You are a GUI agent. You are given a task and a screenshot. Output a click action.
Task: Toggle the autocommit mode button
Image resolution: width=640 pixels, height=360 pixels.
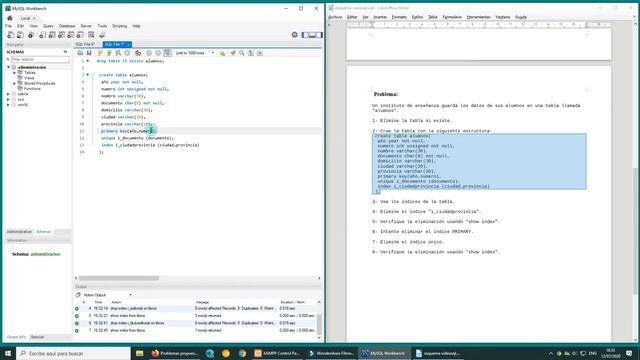167,53
